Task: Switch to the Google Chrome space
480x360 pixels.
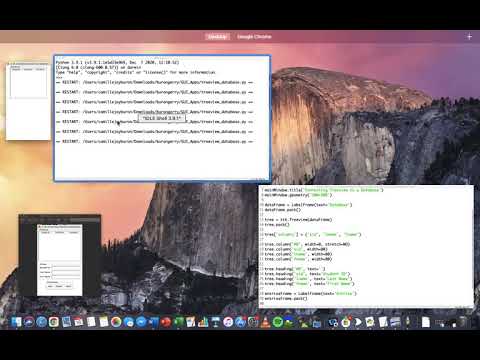Action: pyautogui.click(x=254, y=37)
